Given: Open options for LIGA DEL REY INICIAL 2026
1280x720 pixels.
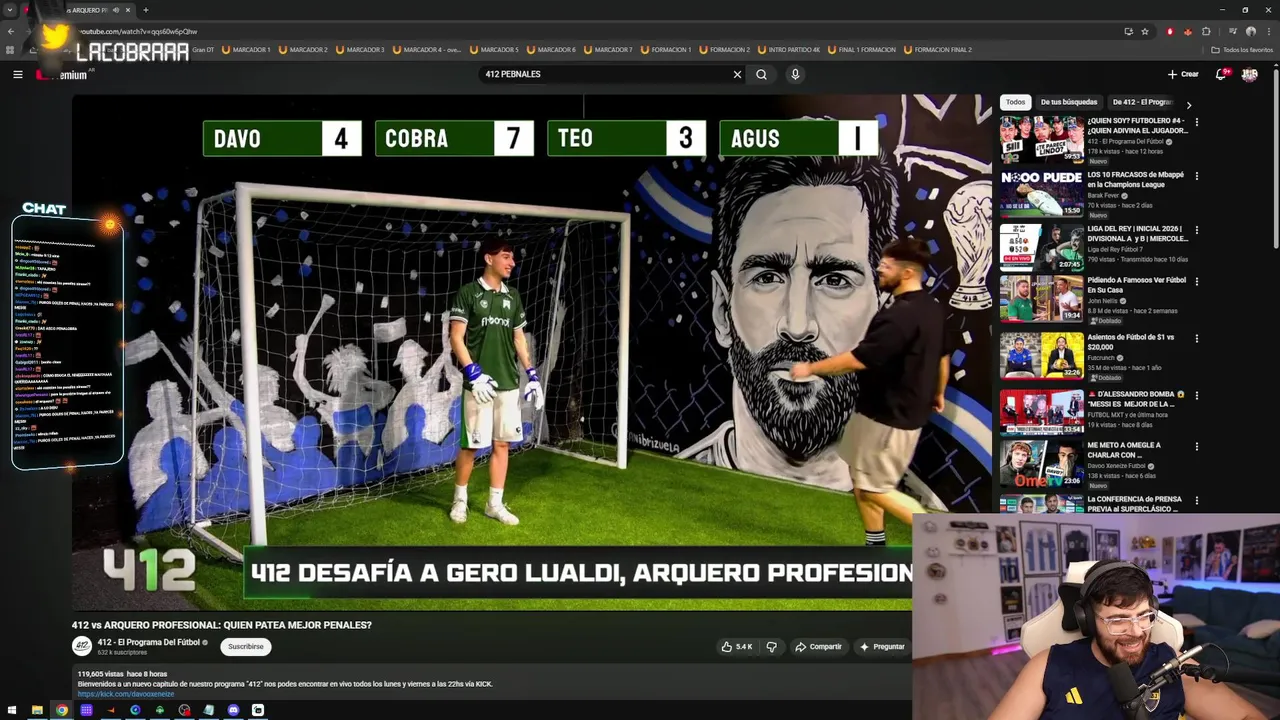Looking at the screenshot, I should pyautogui.click(x=1196, y=230).
